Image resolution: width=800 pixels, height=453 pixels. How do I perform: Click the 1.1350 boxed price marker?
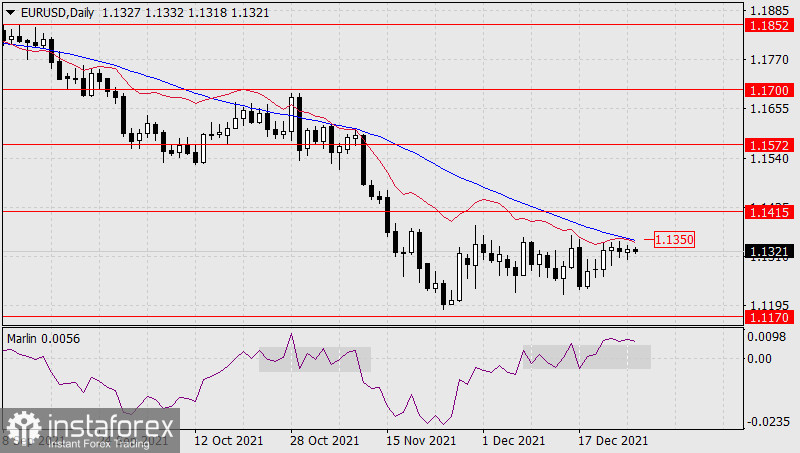click(674, 239)
